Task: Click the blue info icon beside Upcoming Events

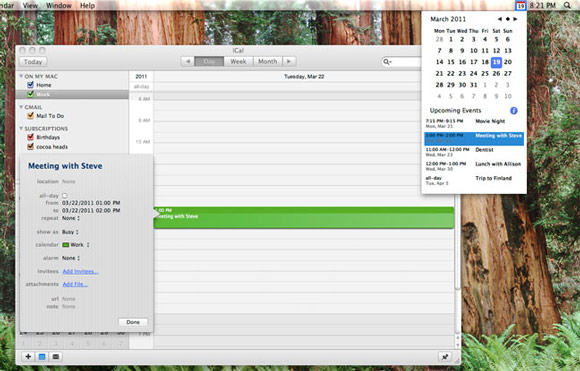Action: (513, 111)
